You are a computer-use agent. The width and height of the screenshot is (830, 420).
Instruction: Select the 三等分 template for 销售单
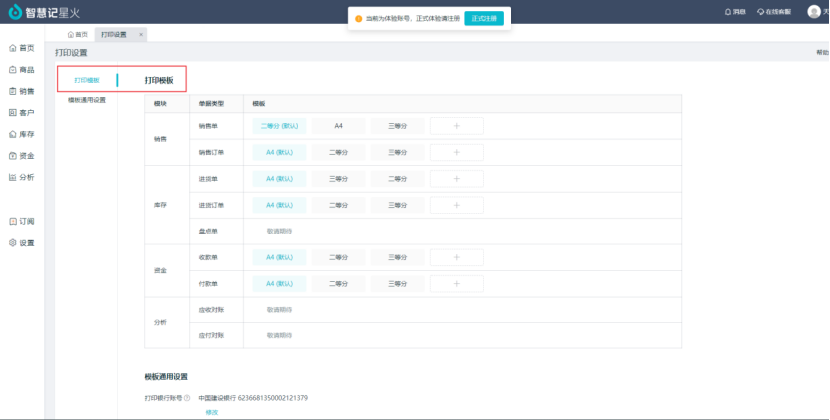(398, 126)
